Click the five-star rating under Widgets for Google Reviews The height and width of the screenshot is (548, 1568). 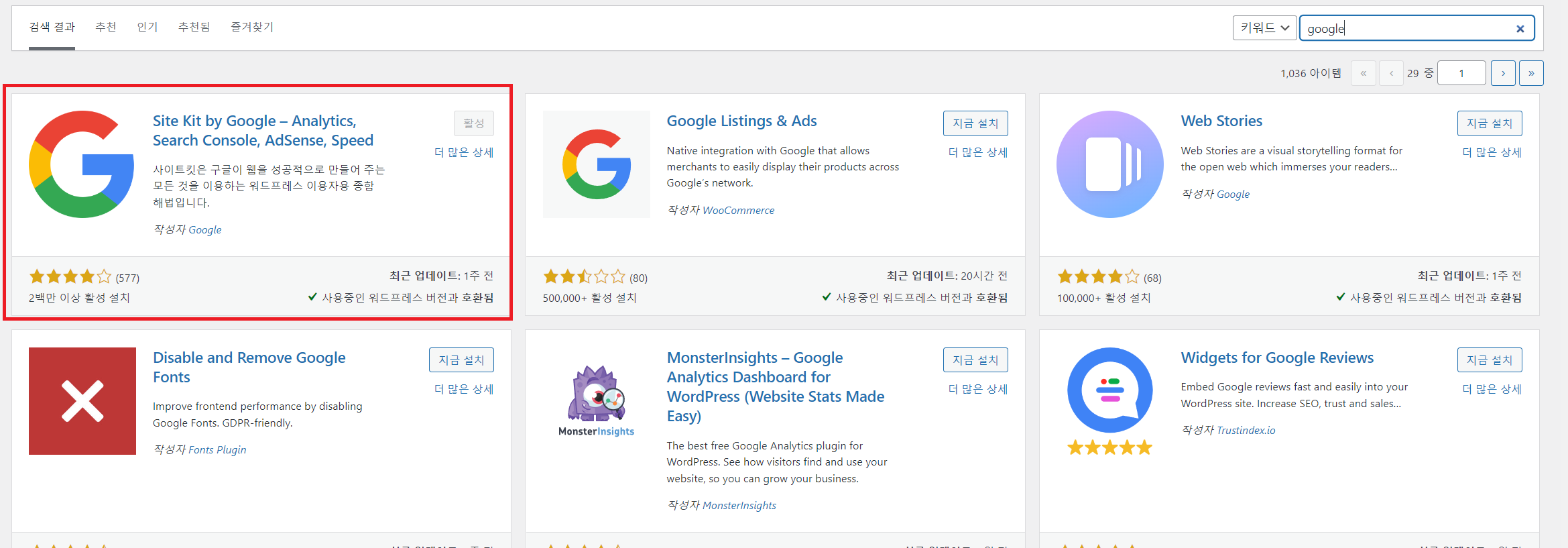1109,447
